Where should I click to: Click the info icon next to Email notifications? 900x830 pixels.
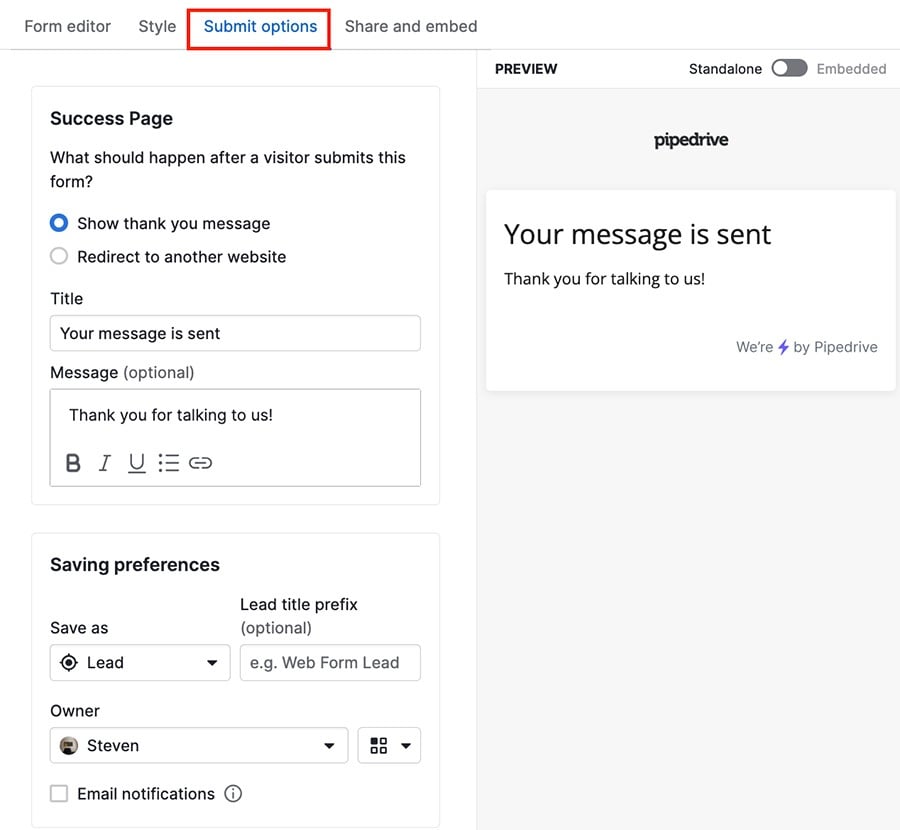(232, 793)
